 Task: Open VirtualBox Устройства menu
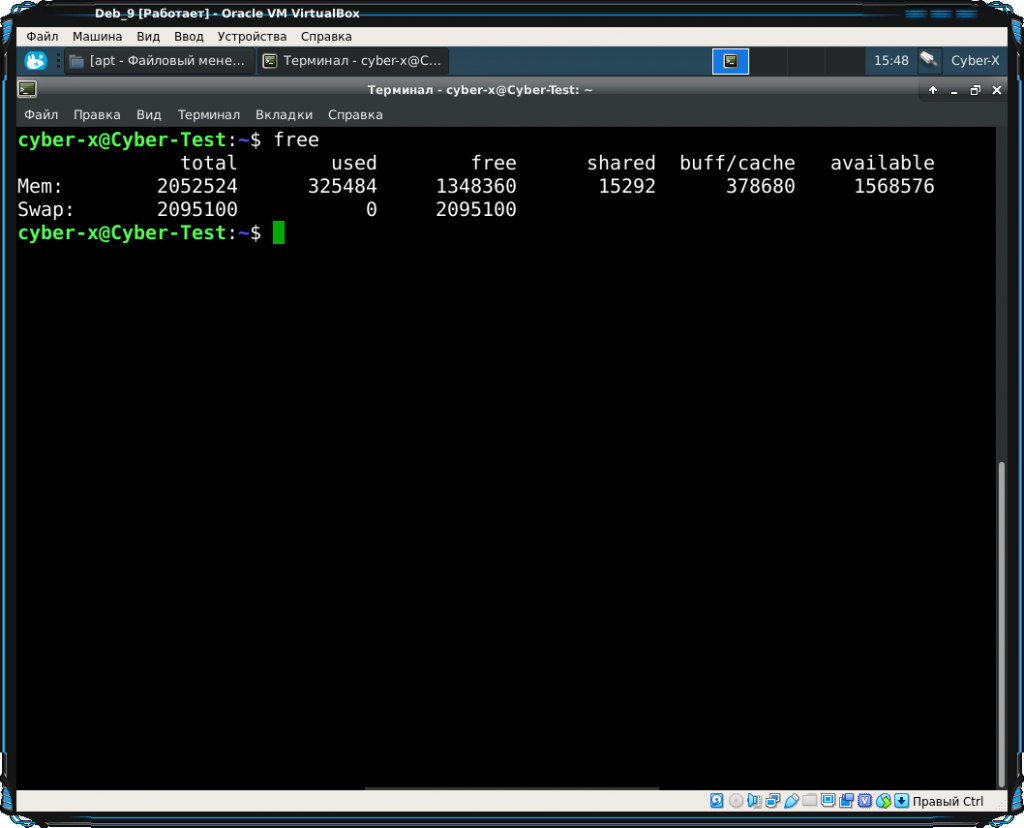[252, 37]
